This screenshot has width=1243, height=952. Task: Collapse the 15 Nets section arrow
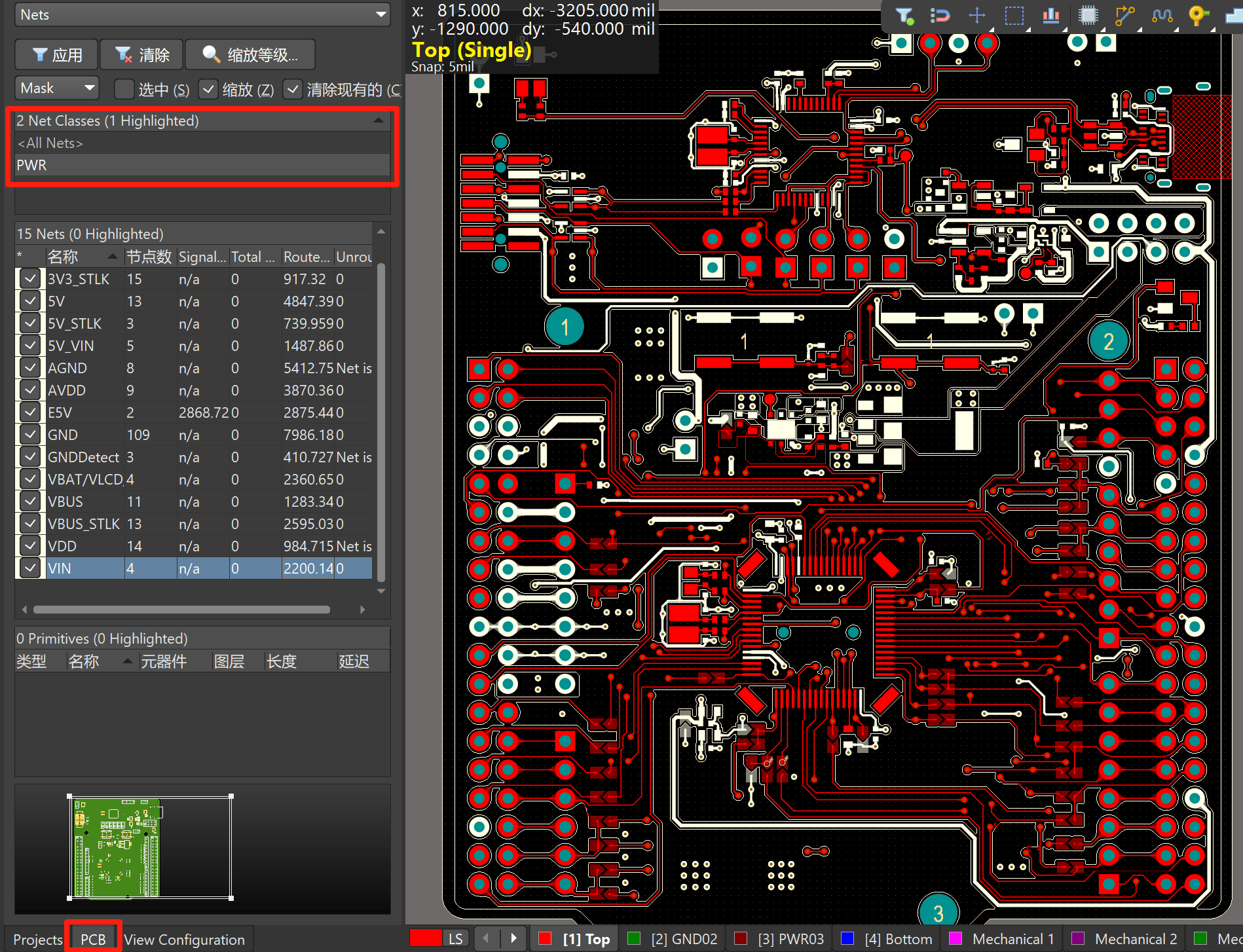tap(380, 232)
